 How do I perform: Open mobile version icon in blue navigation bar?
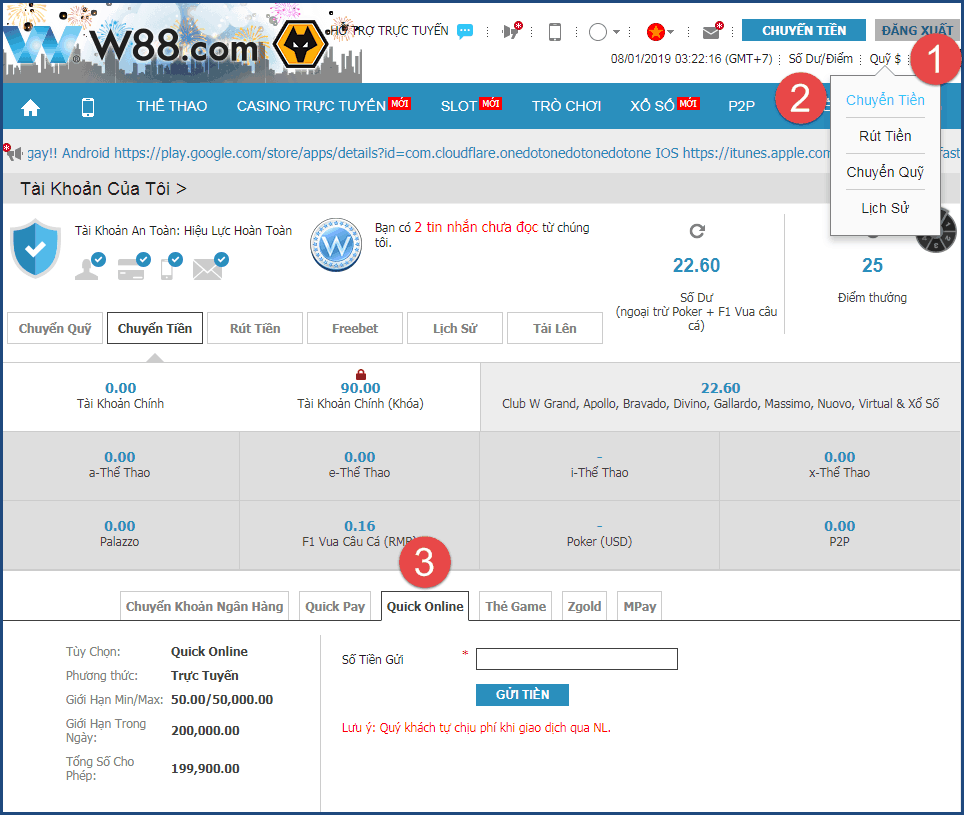click(88, 108)
